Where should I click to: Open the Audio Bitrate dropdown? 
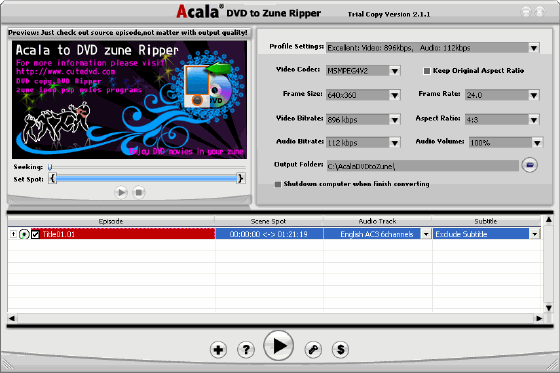pos(395,143)
